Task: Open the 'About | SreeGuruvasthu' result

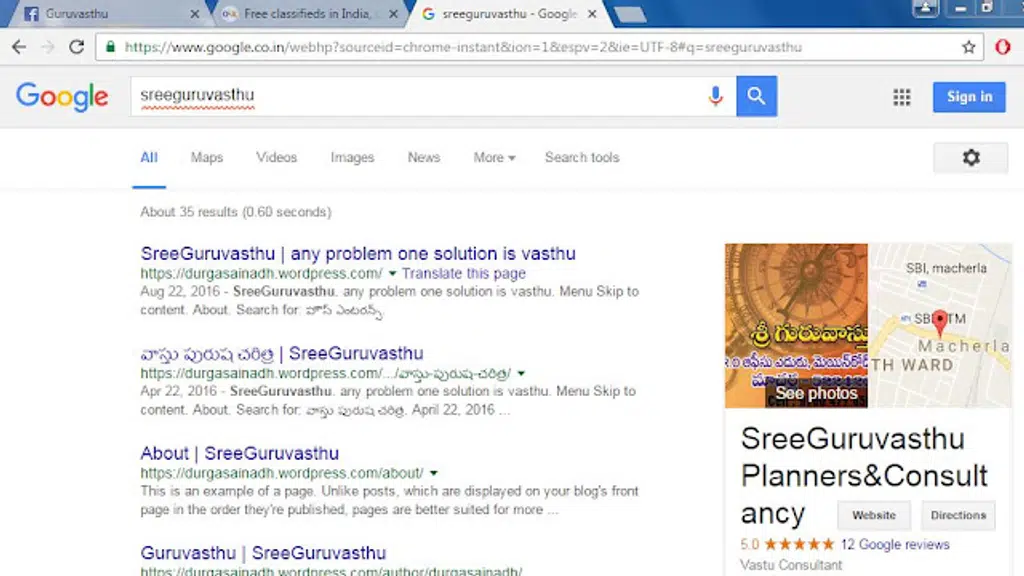Action: (x=240, y=453)
